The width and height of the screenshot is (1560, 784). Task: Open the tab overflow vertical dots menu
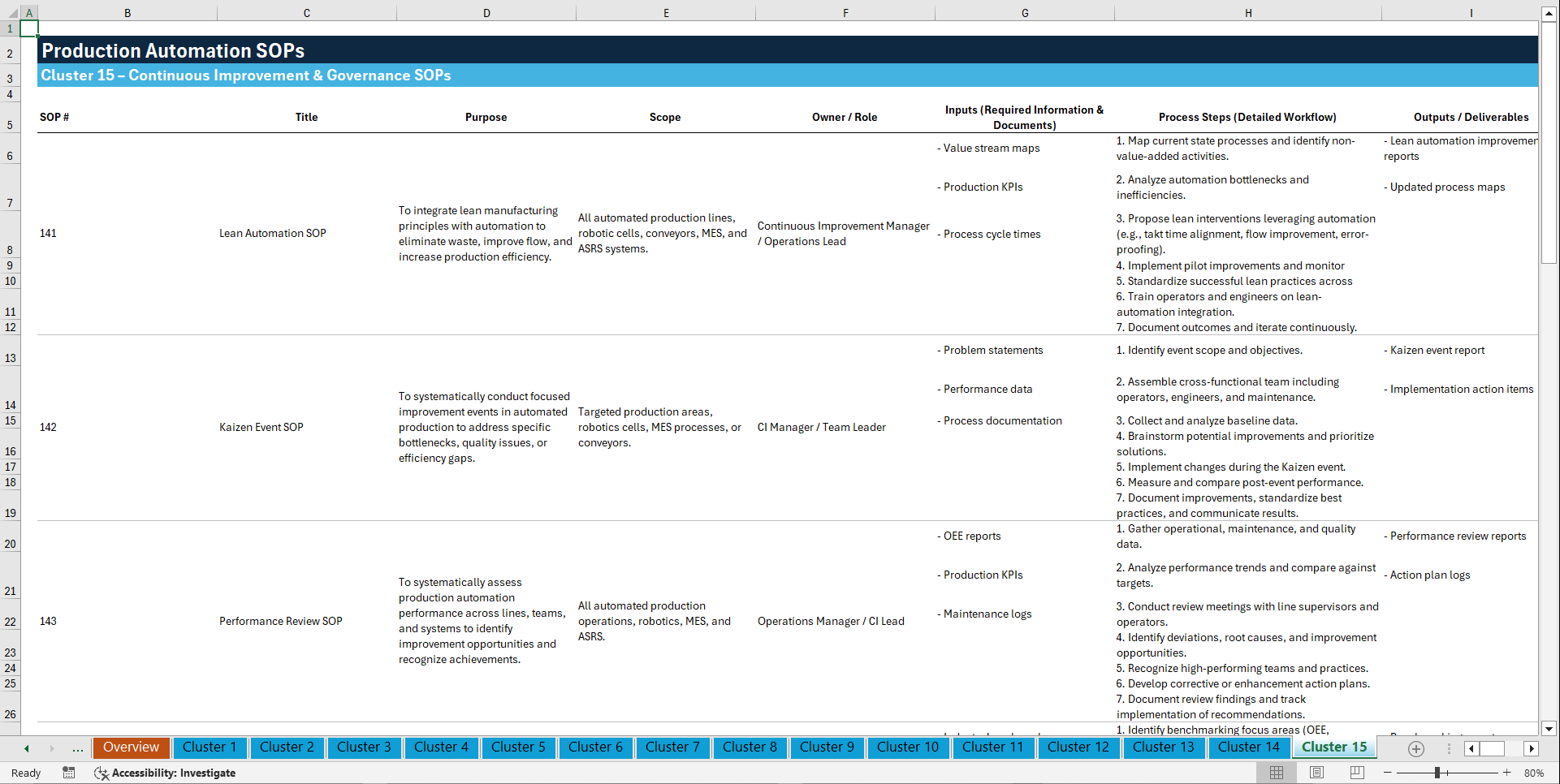tap(1449, 748)
